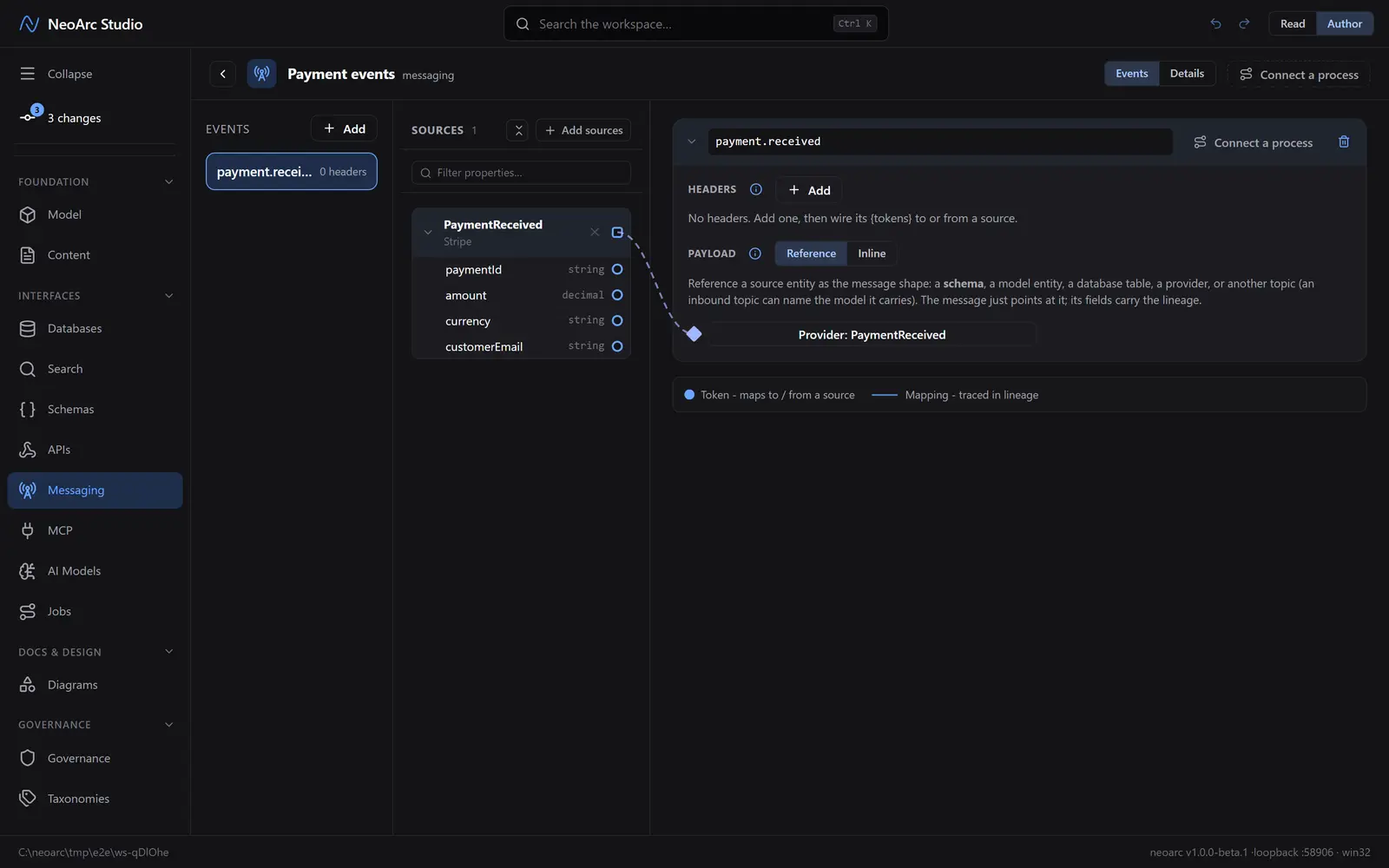The width and height of the screenshot is (1389, 868).
Task: Remove the PaymentReceived source with X
Action: click(595, 232)
